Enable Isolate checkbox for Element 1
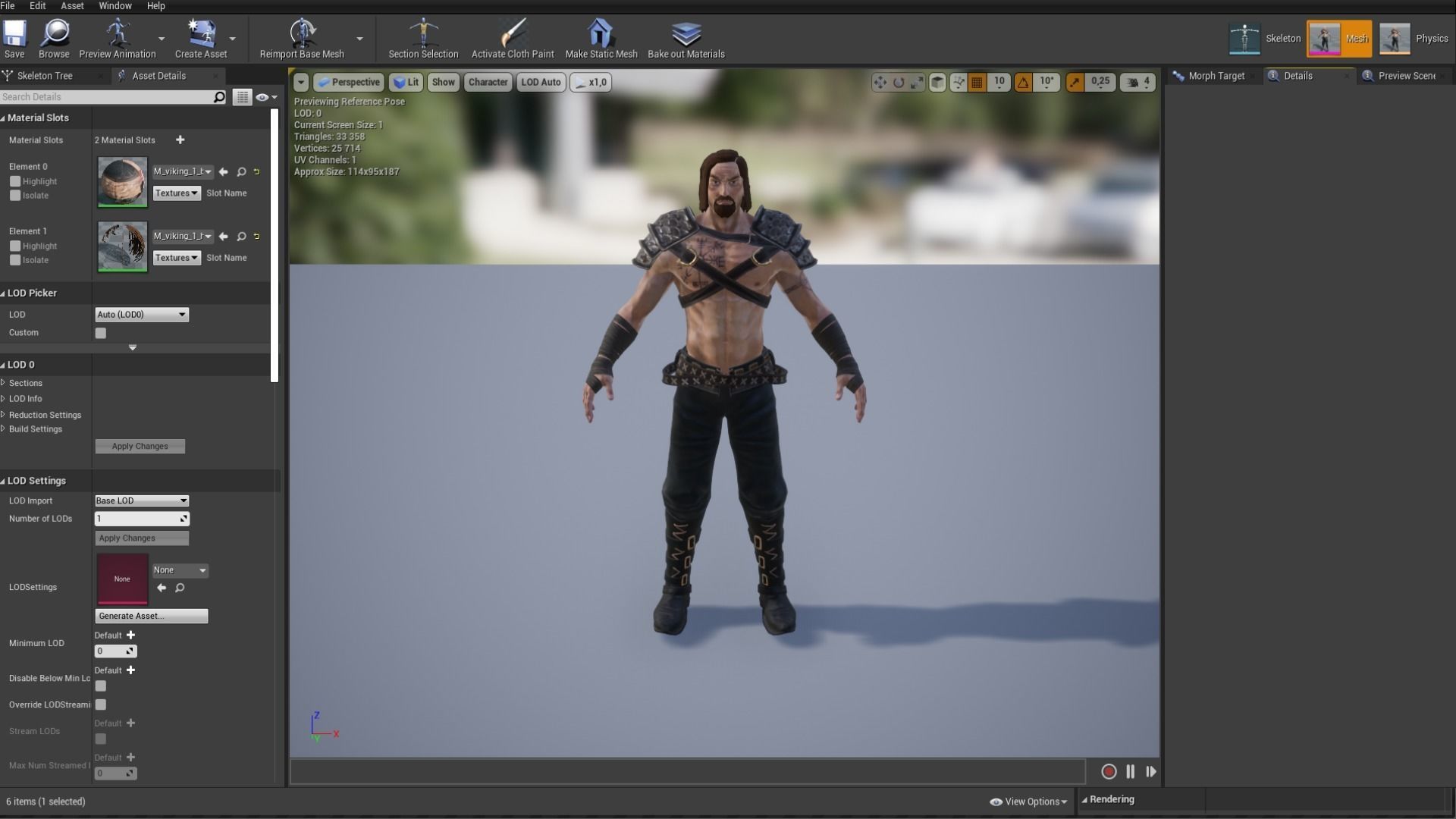The height and width of the screenshot is (819, 1456). pos(15,260)
